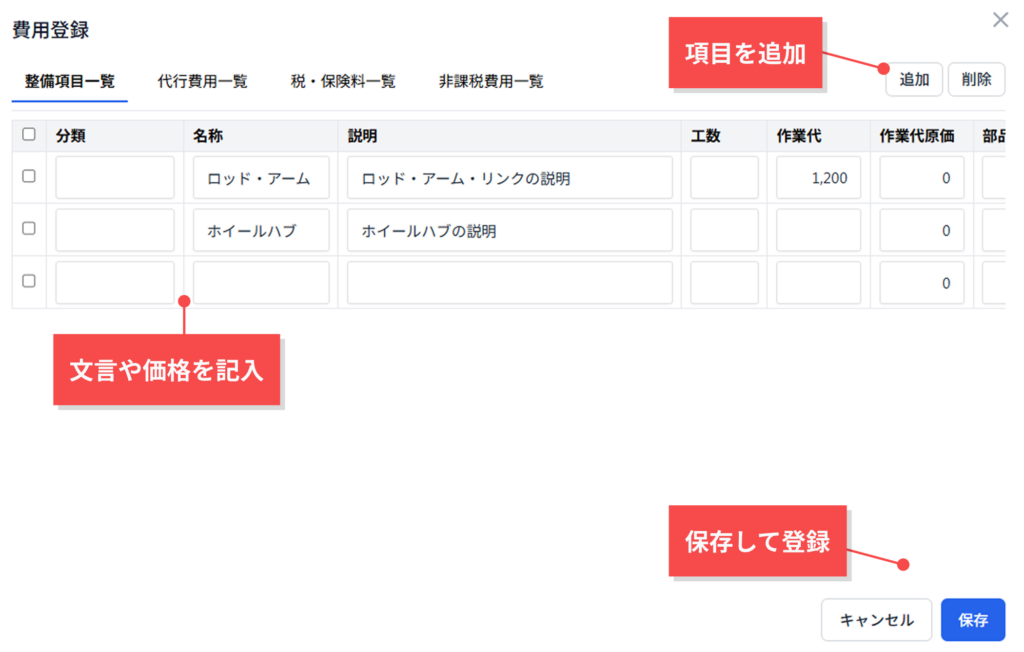Click the キャンセル button
The width and height of the screenshot is (1024, 652).
pyautogui.click(x=876, y=620)
